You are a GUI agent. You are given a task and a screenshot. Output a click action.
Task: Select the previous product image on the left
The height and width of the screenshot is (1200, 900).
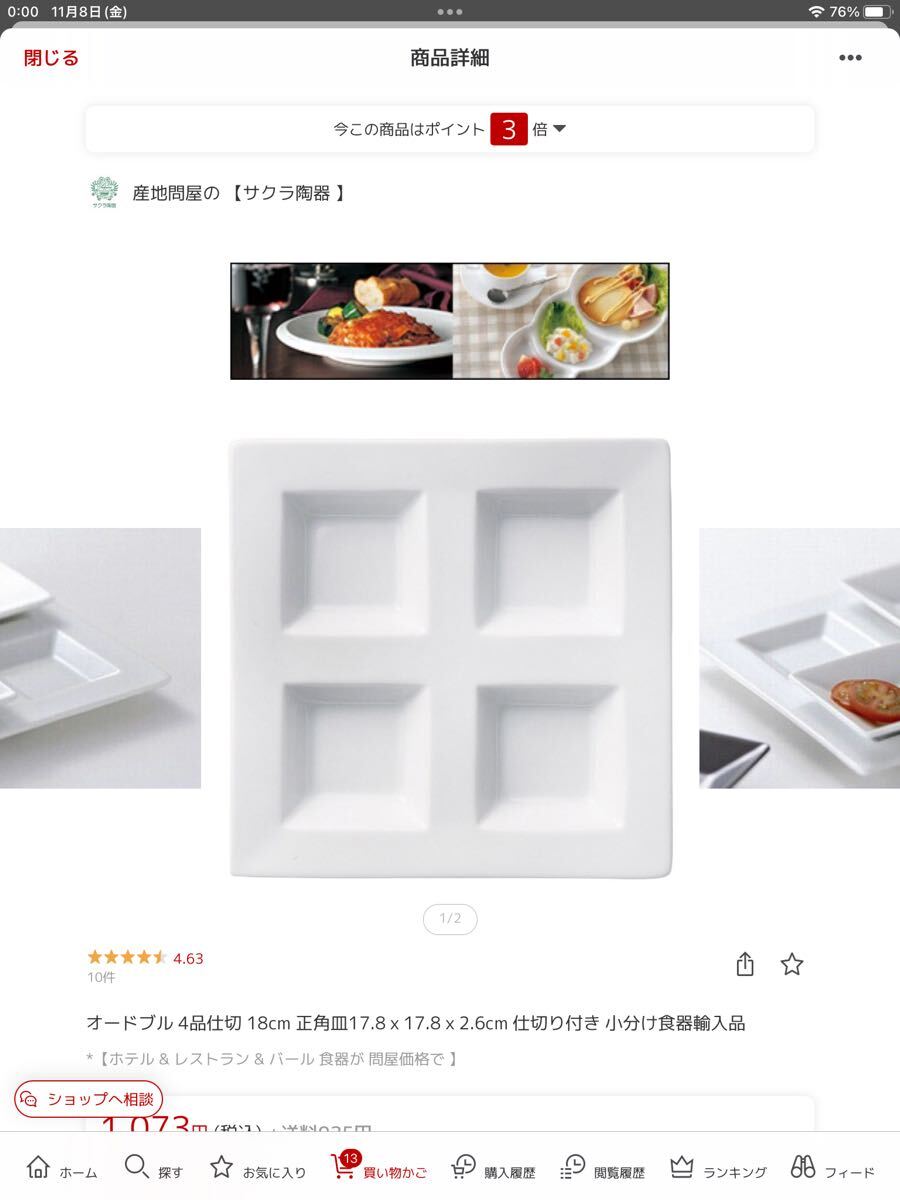[x=100, y=658]
